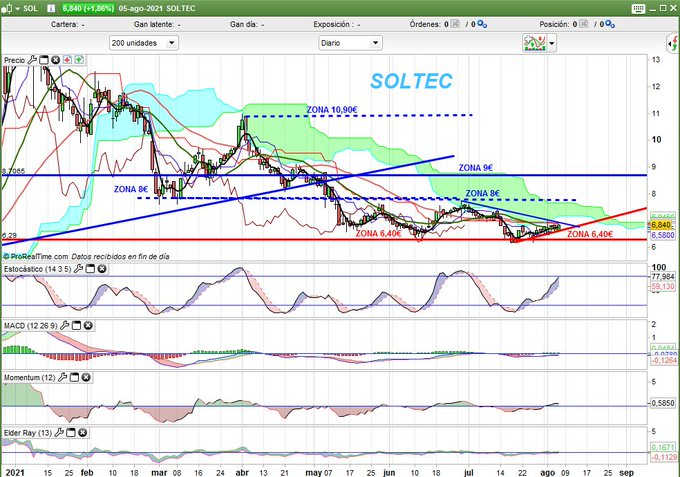Screen dimensions: 680x477
Task: Click the 6,840 (+1,86%) price badge
Action: point(88,8)
